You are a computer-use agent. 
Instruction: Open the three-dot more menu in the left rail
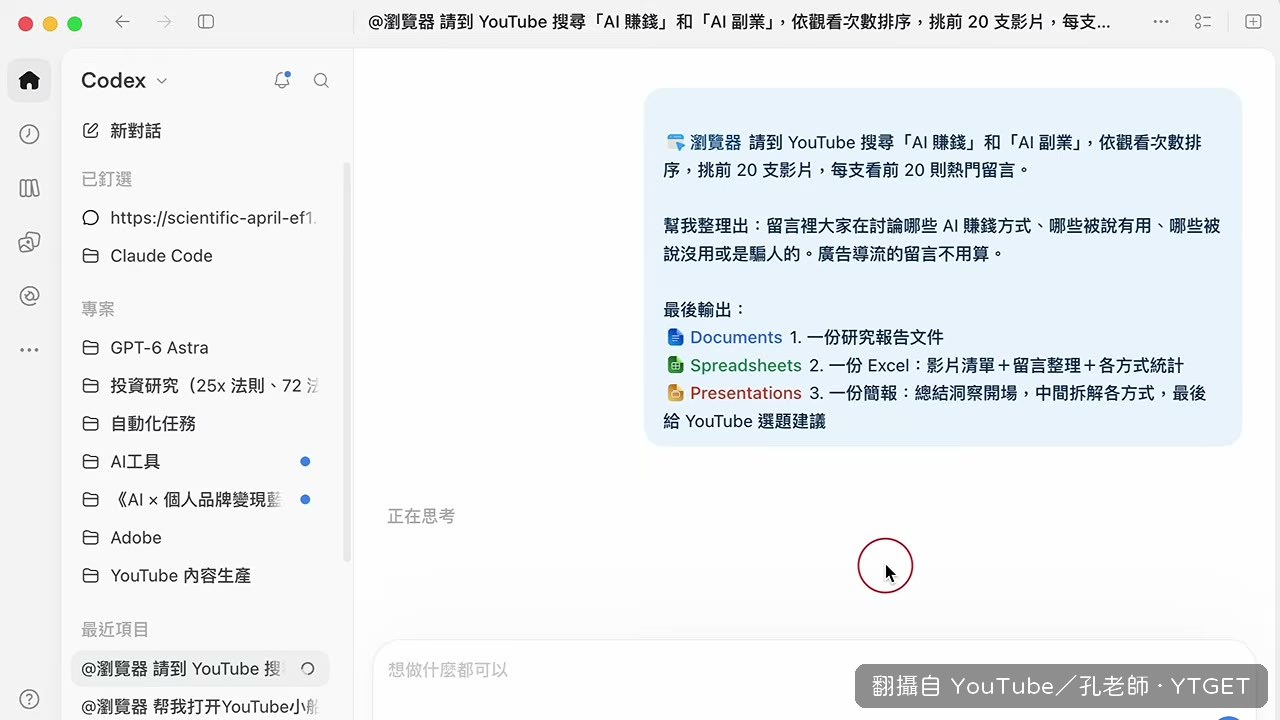(29, 350)
